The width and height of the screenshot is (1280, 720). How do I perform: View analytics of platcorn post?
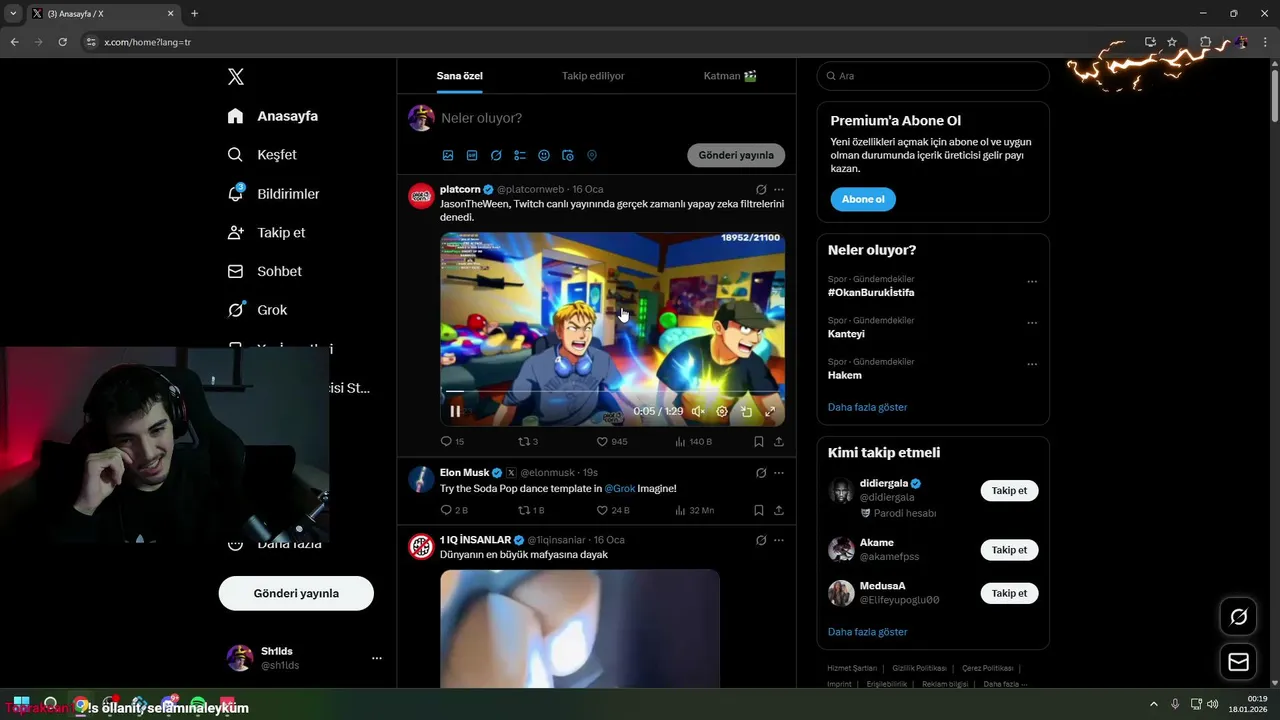point(694,442)
